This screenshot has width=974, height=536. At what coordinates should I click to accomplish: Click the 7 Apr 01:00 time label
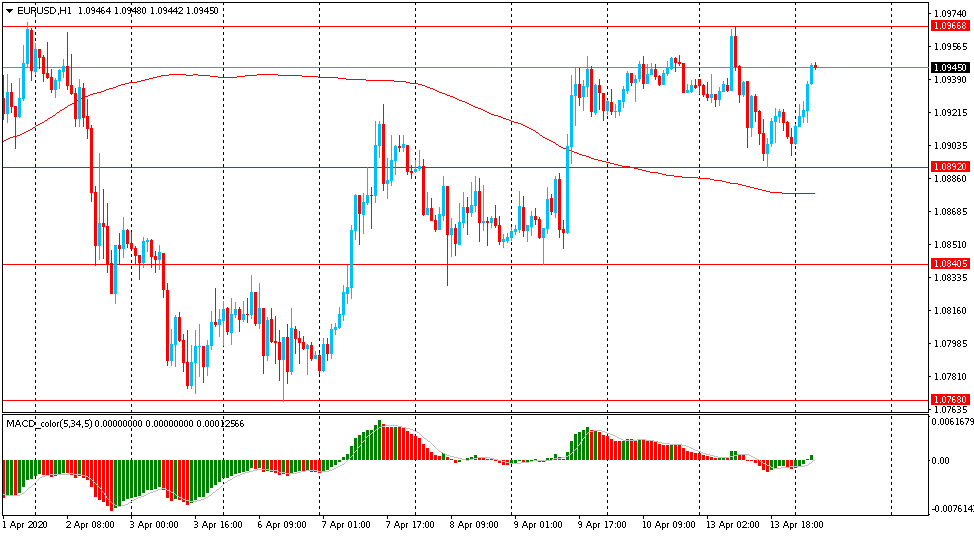(x=346, y=525)
